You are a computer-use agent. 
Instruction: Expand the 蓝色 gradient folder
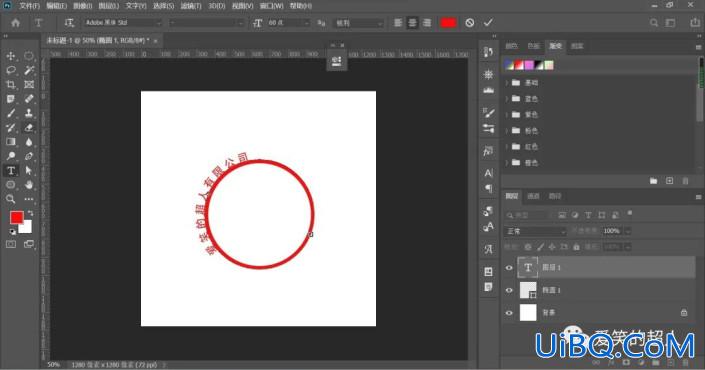pos(508,99)
